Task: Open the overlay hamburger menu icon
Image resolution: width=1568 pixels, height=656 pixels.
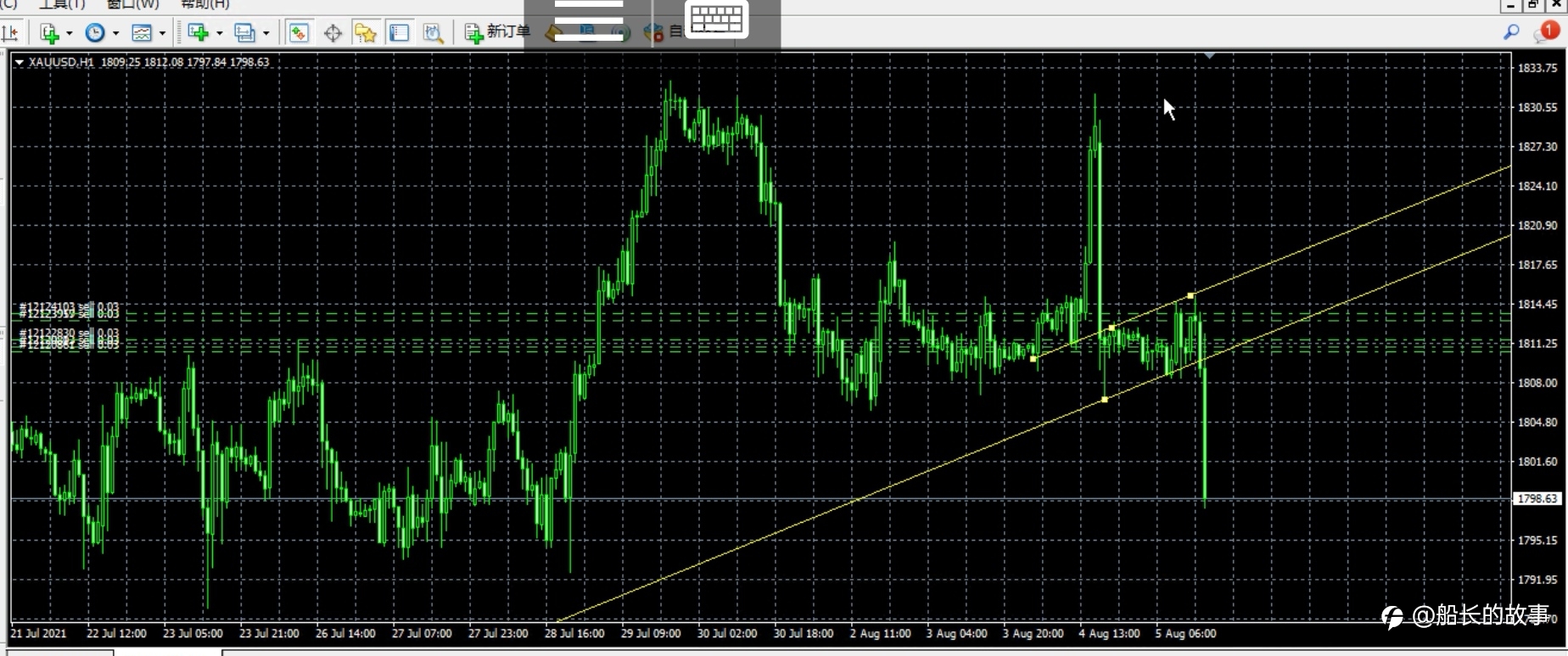Action: pos(588,20)
